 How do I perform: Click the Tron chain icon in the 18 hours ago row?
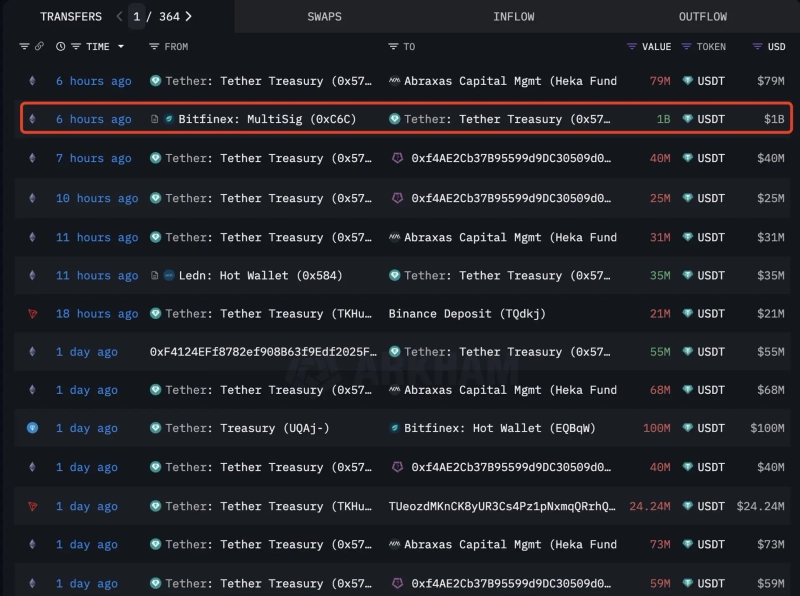click(x=32, y=314)
